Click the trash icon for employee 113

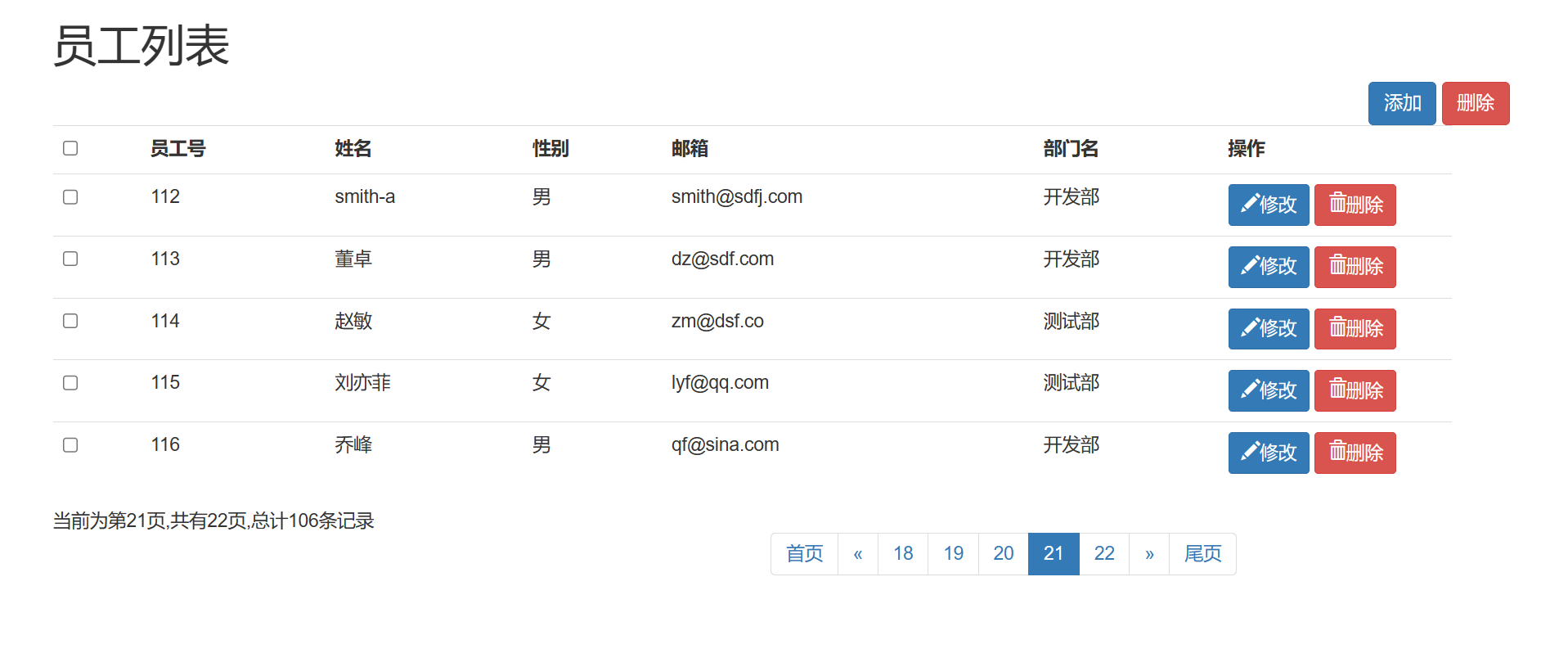coord(1337,265)
